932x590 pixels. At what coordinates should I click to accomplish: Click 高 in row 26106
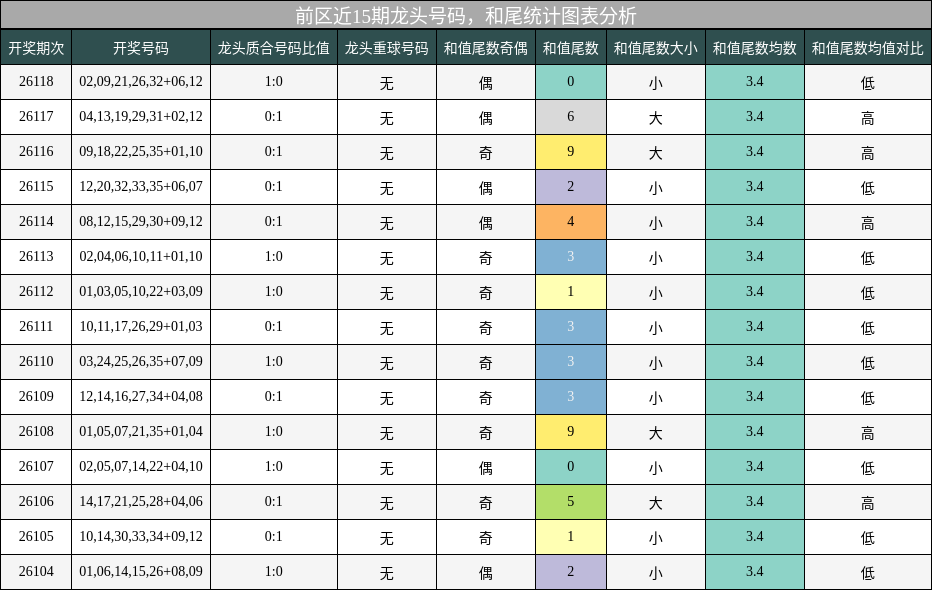[x=868, y=503]
